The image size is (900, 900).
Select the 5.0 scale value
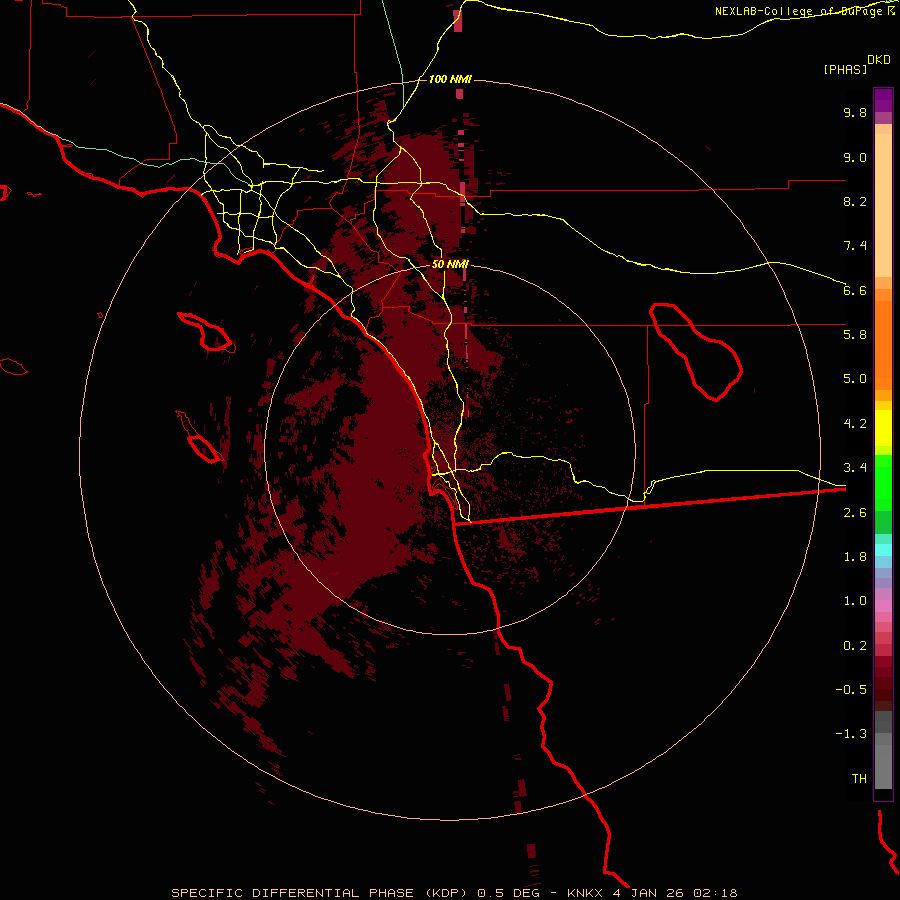coord(855,379)
